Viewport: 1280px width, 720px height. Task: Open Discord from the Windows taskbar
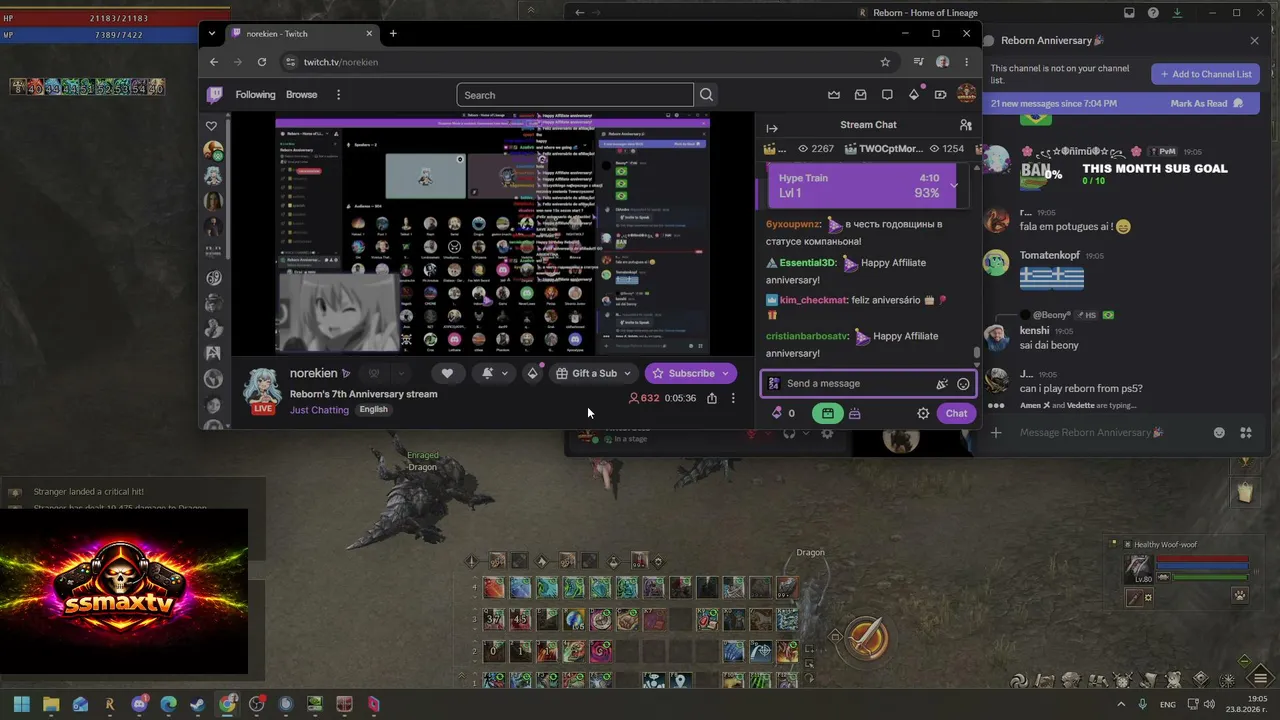coord(139,704)
